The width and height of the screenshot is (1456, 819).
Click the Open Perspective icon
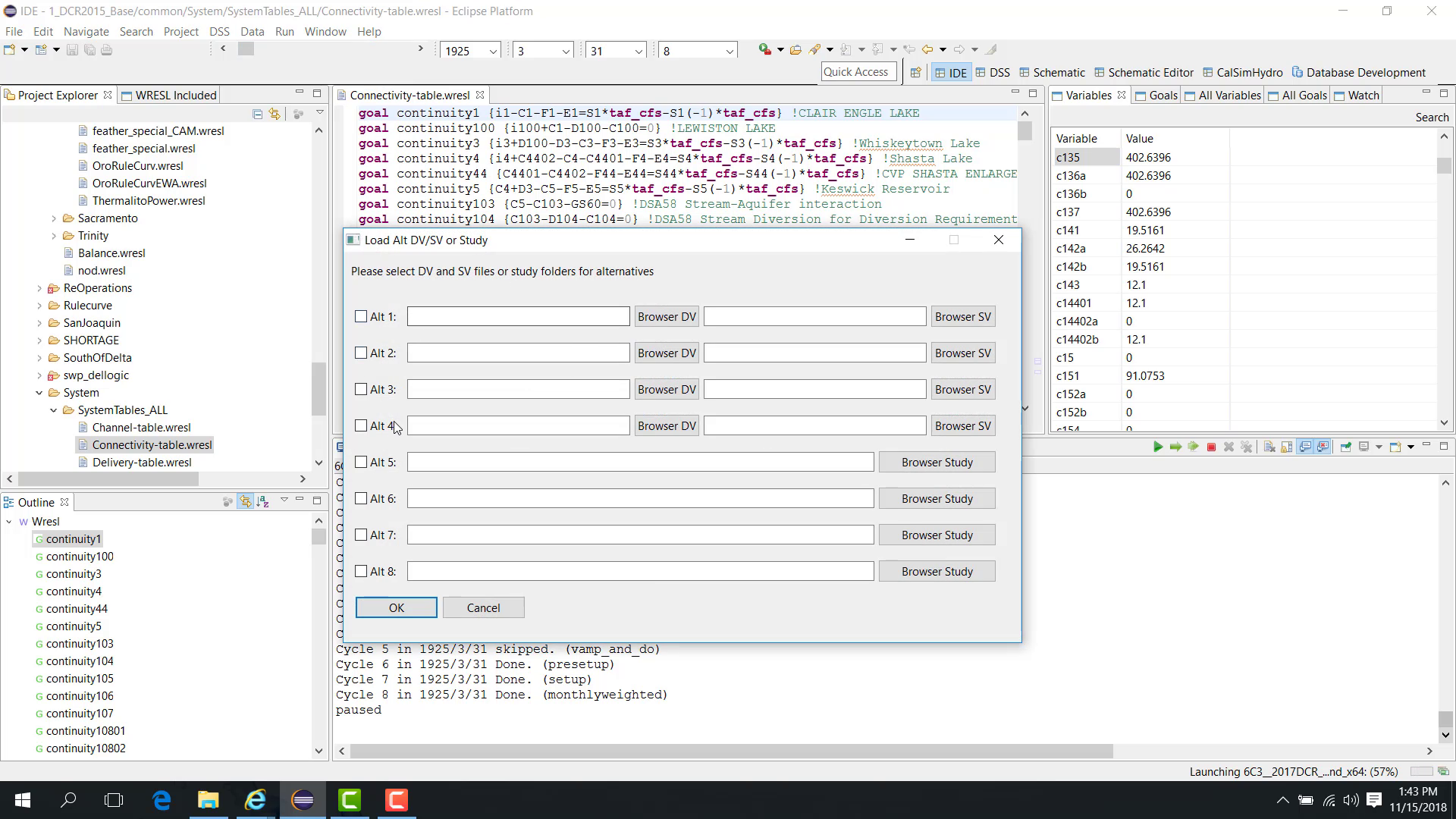click(915, 73)
